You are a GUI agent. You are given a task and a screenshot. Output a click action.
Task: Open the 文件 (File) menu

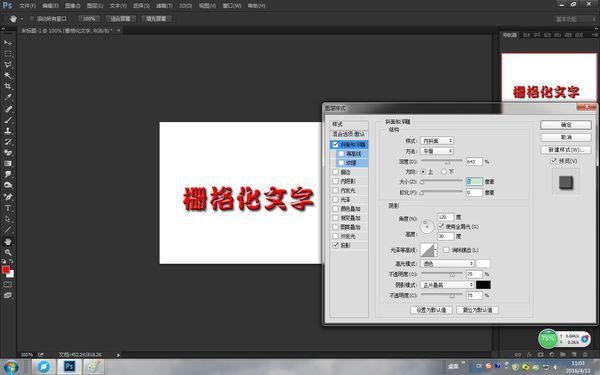pos(28,6)
